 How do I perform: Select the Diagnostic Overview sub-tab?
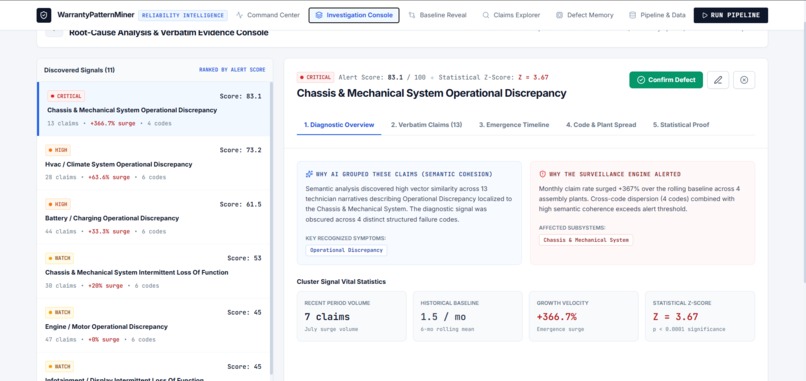coord(339,124)
